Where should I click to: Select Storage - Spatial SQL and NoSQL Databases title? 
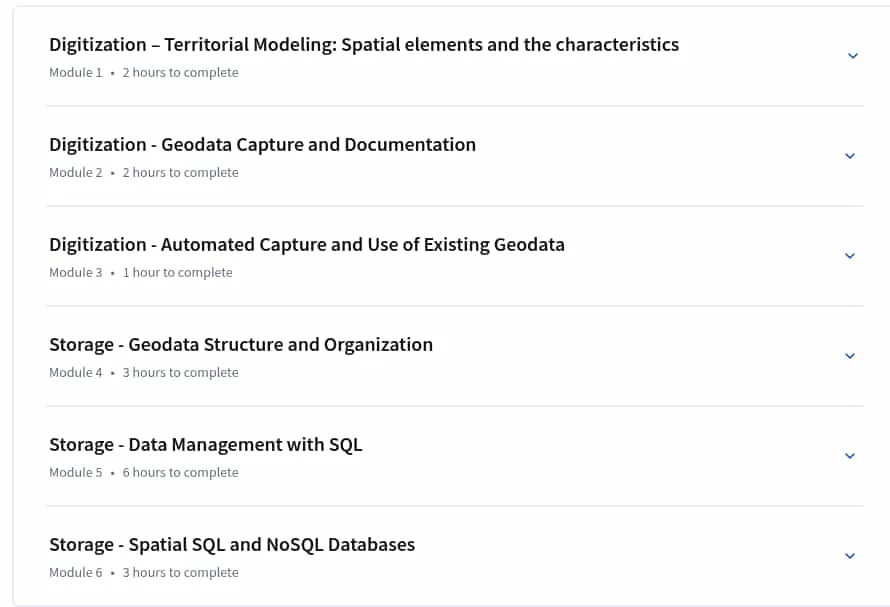[232, 545]
